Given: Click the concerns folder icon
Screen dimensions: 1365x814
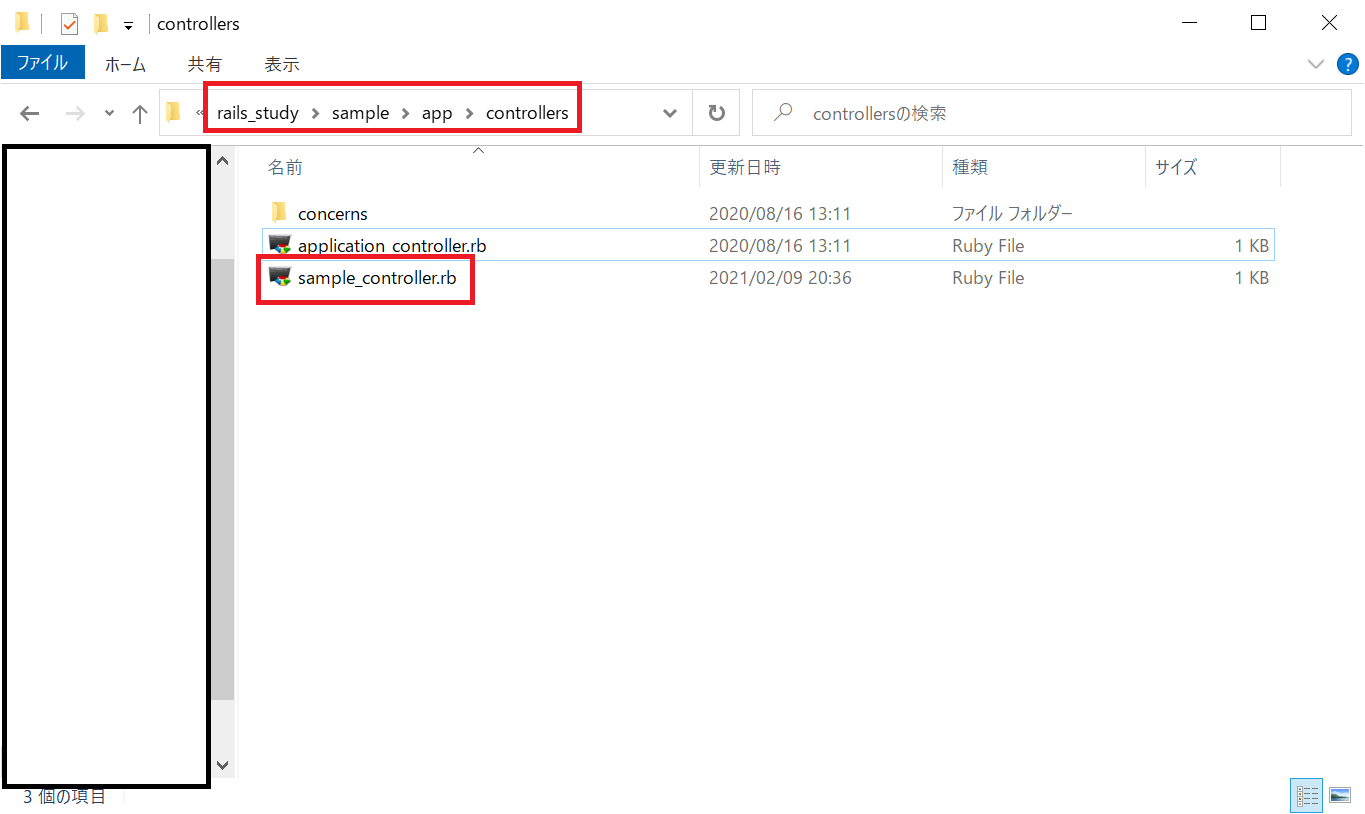Looking at the screenshot, I should 280,213.
